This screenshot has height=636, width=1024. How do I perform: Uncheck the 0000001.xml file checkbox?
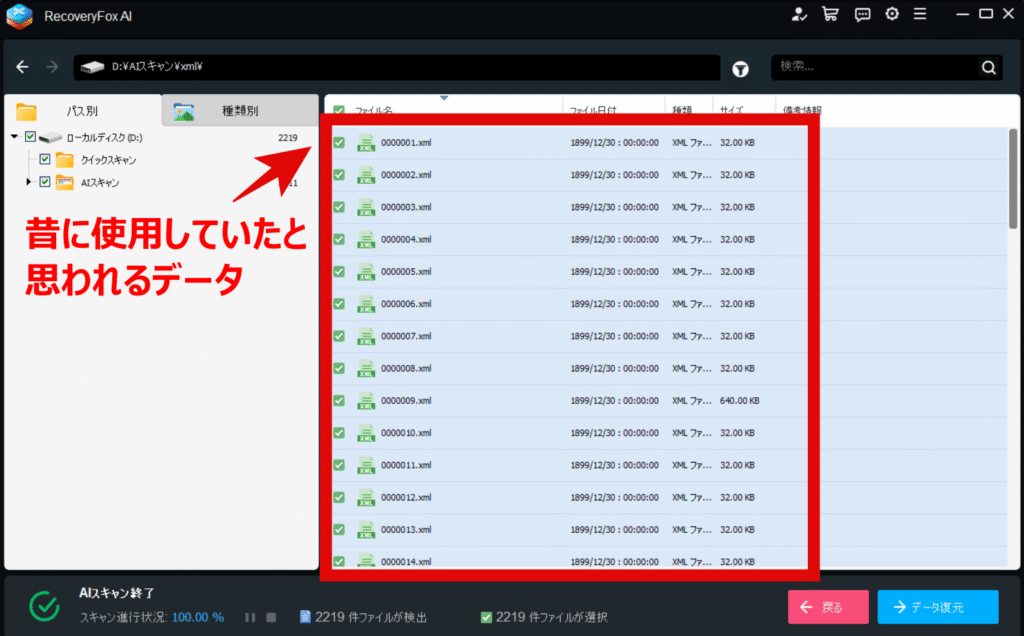[339, 143]
